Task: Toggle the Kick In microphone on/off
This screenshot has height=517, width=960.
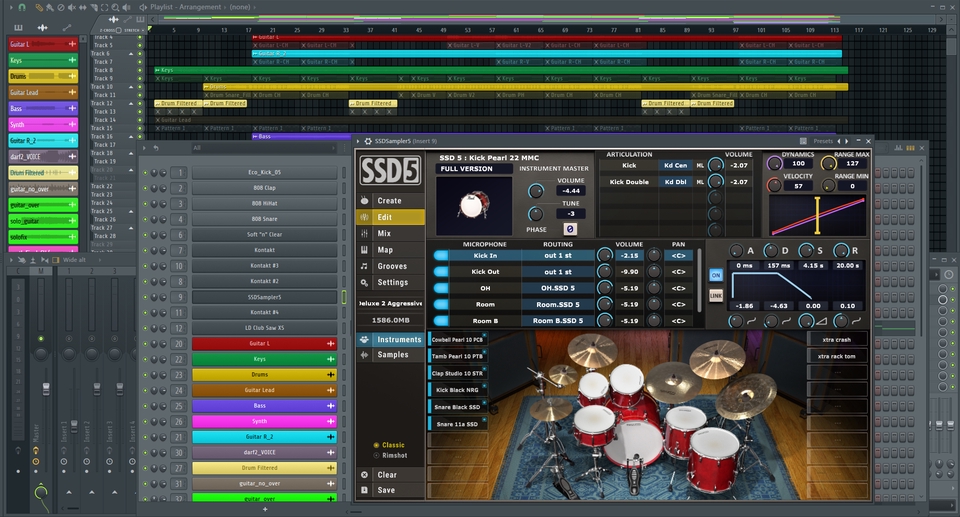Action: tap(441, 255)
